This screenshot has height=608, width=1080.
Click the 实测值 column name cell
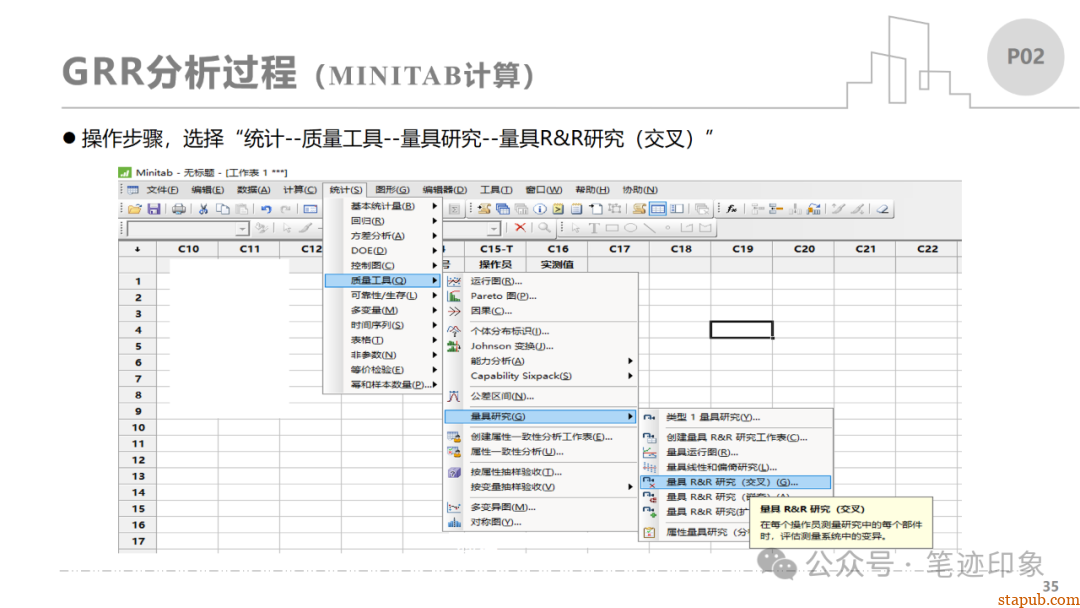[557, 264]
